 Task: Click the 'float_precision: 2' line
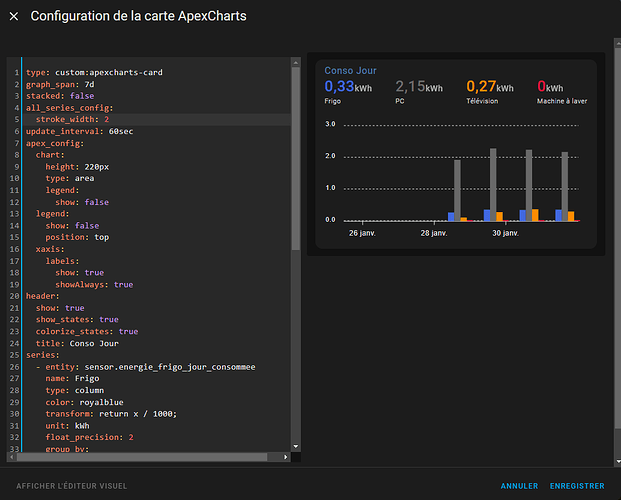[x=90, y=437]
